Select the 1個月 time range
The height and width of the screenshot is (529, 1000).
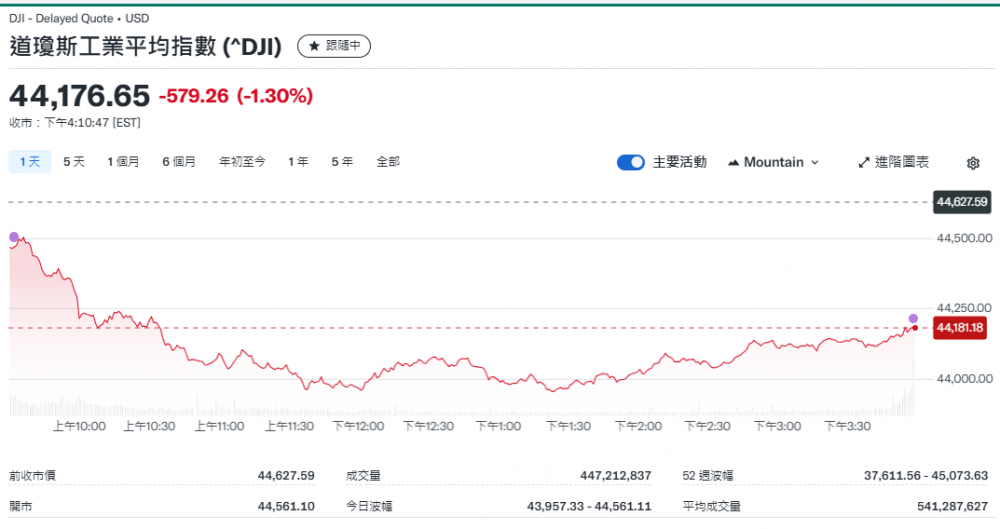[x=124, y=162]
